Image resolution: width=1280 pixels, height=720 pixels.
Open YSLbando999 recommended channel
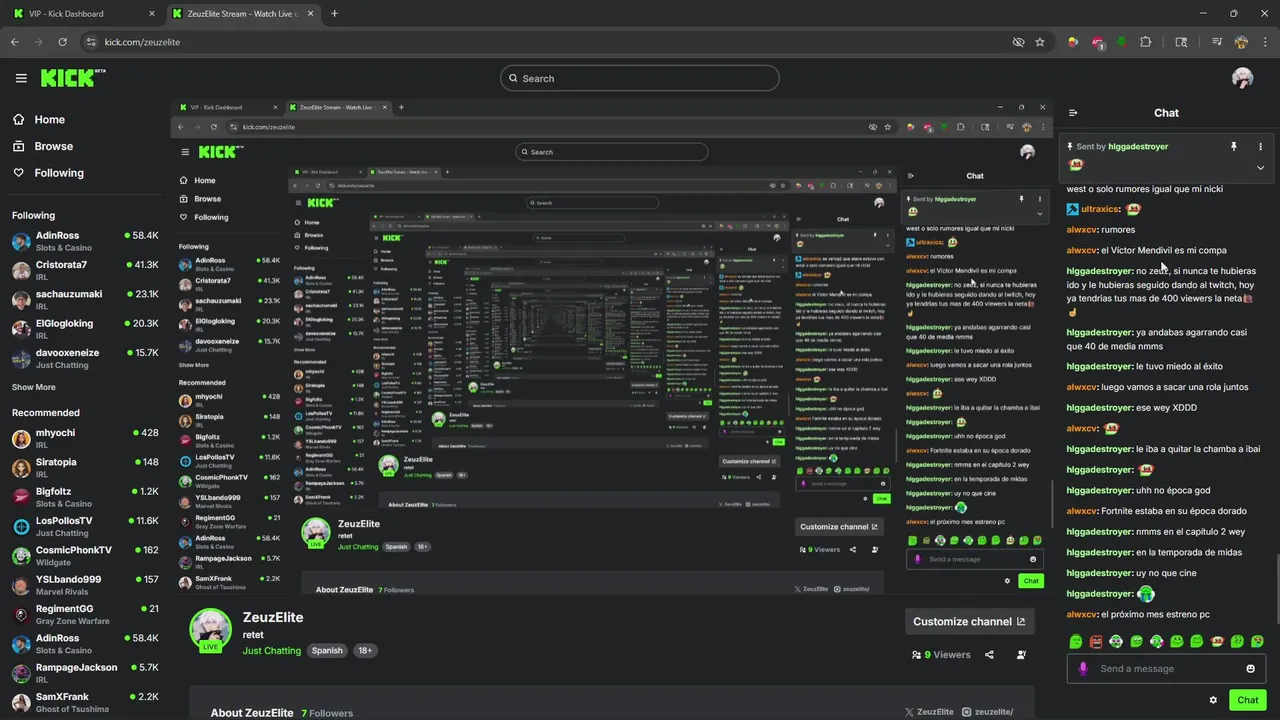pos(85,585)
